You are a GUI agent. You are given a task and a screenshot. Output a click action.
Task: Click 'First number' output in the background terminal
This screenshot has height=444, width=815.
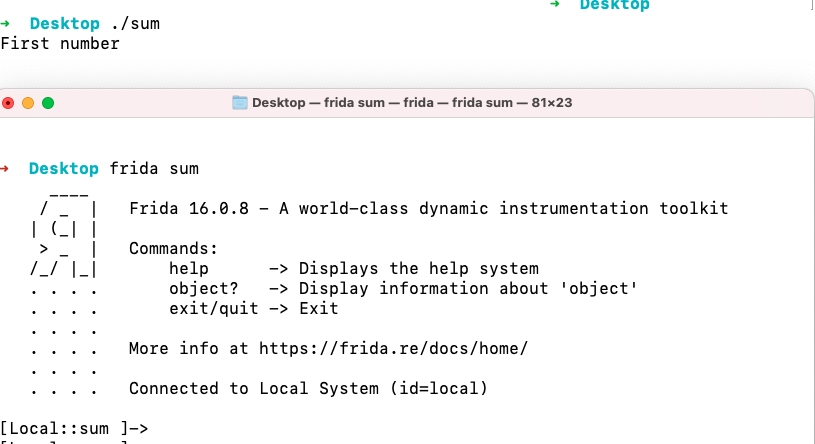(60, 44)
